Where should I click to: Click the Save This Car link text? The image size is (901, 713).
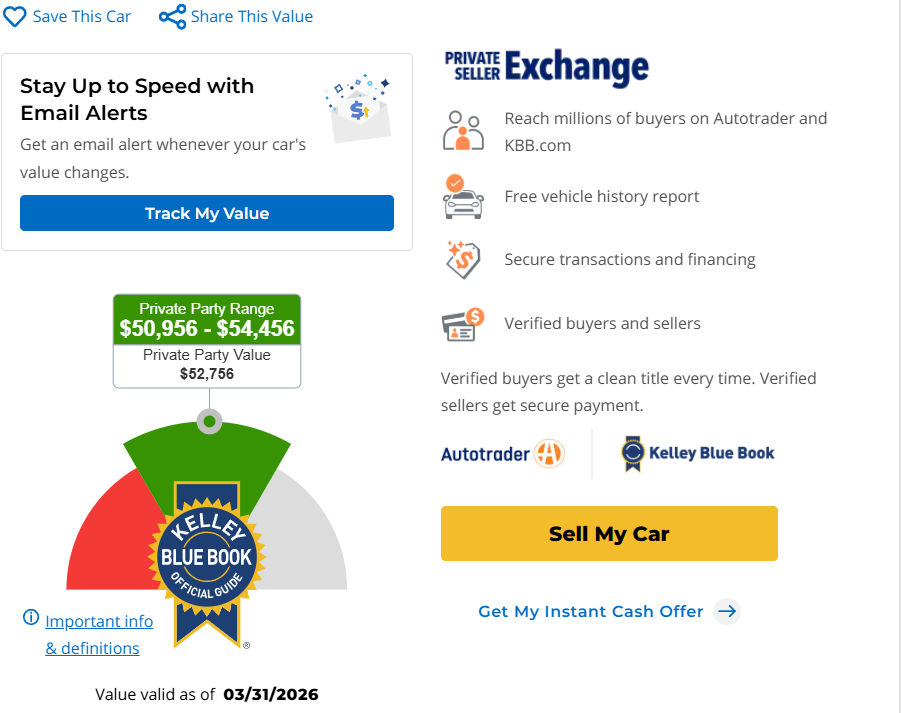click(x=82, y=17)
